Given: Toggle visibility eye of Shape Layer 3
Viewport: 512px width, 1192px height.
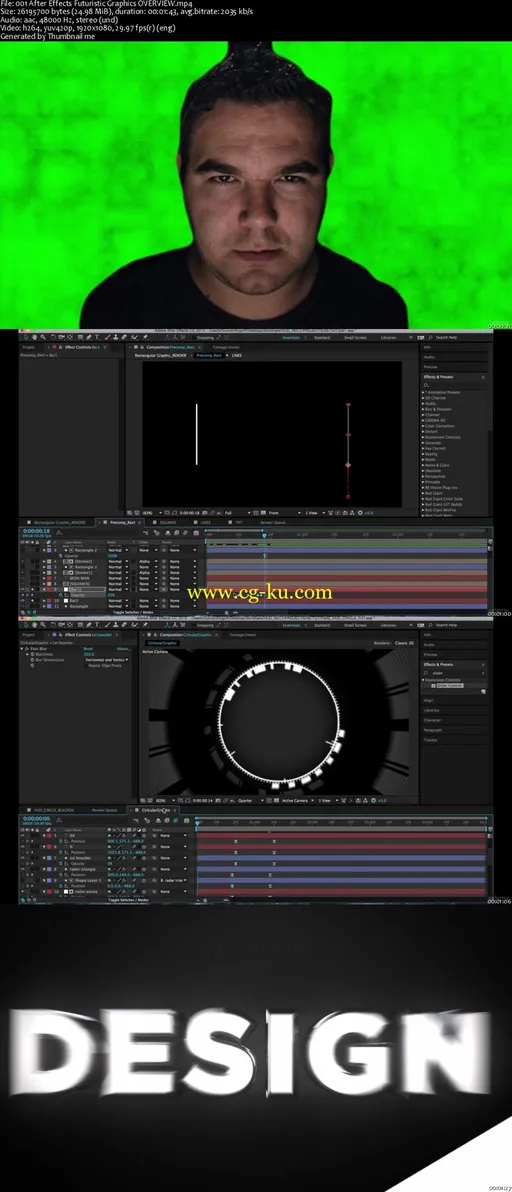Looking at the screenshot, I should click(22, 880).
